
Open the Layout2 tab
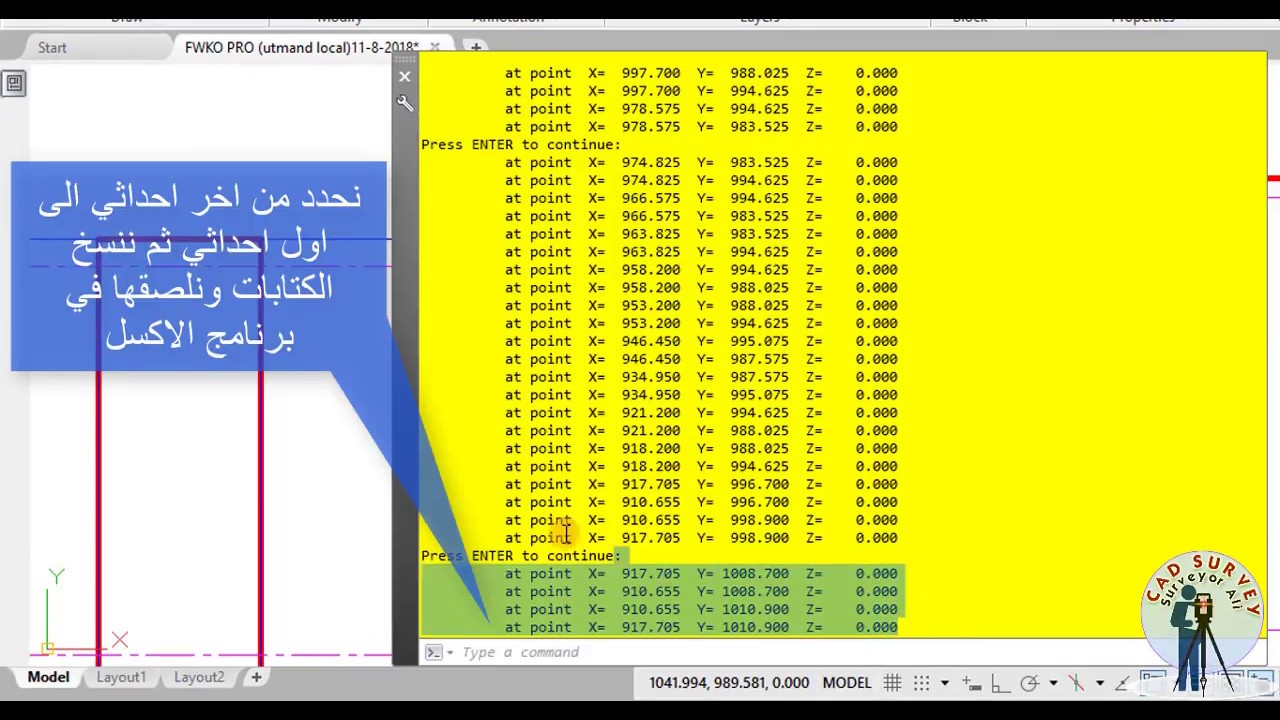pyautogui.click(x=199, y=677)
